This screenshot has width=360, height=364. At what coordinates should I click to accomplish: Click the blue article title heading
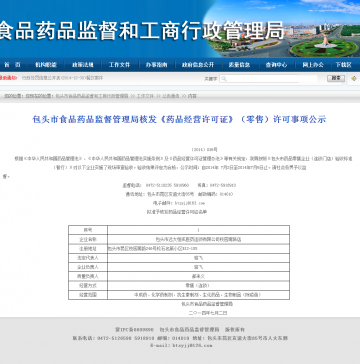pos(179,119)
